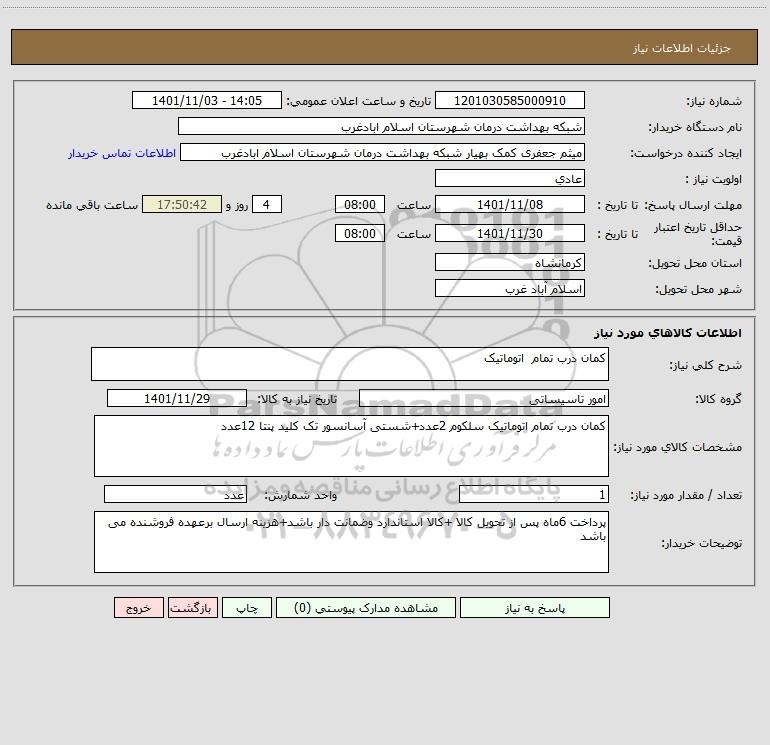Click the response deadline time field 08:00

click(x=359, y=204)
